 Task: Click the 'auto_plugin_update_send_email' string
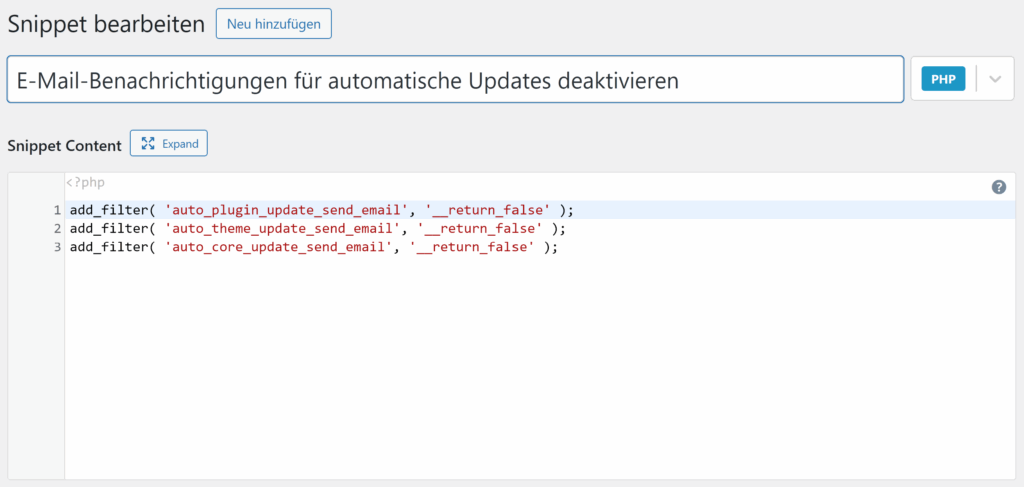(287, 210)
